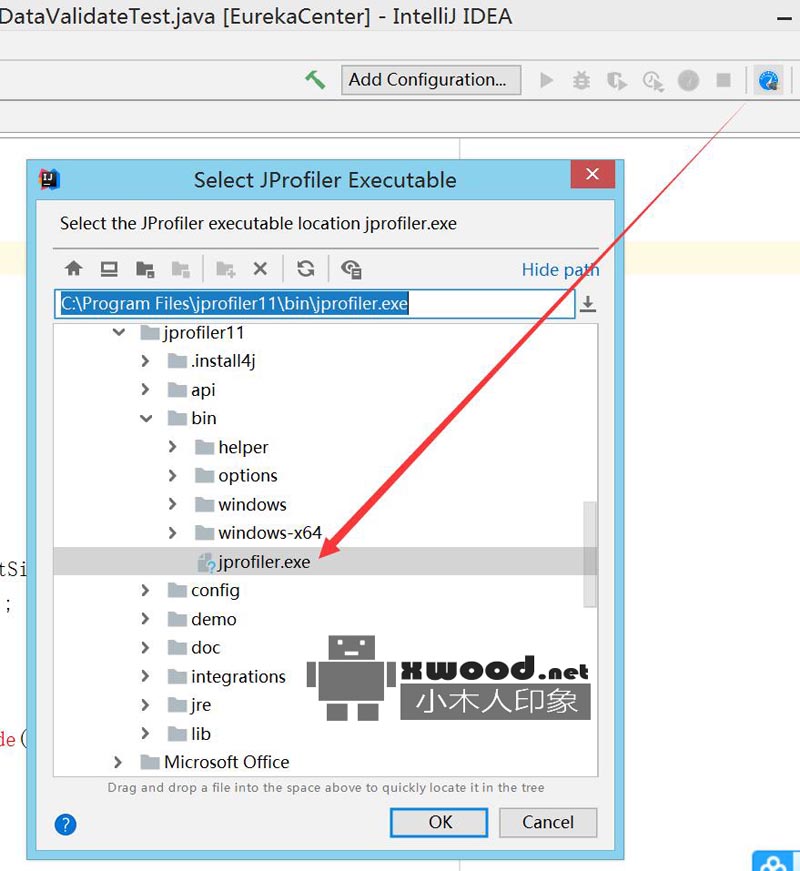
Task: Click the OK button
Action: (439, 822)
